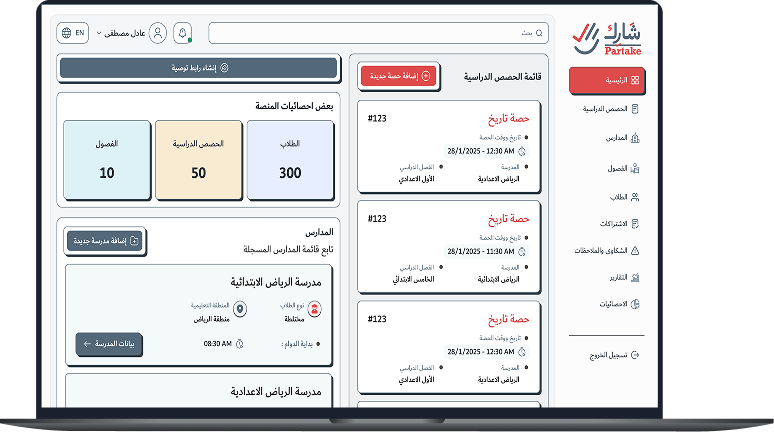774x432 pixels.
Task: Click the notification bell icon
Action: [182, 33]
